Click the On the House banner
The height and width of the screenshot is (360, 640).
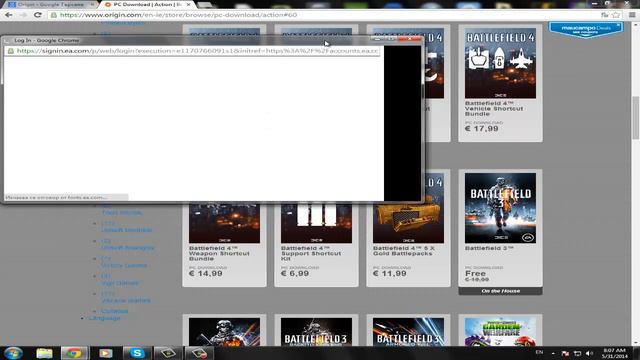pos(500,291)
